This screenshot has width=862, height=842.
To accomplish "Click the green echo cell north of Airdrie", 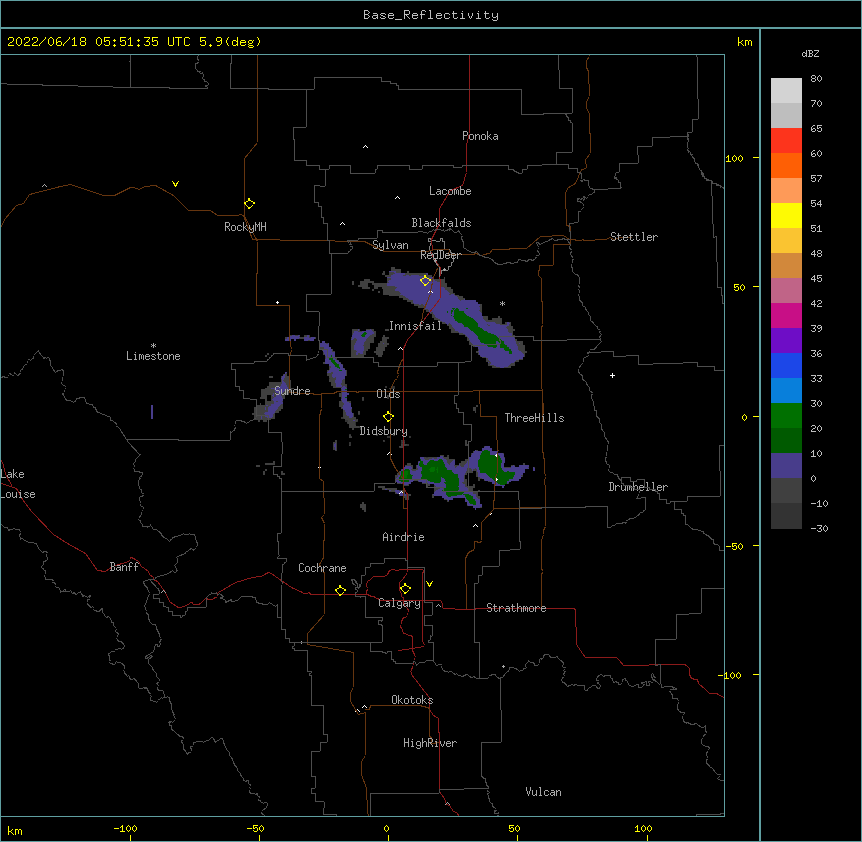I will tap(440, 474).
